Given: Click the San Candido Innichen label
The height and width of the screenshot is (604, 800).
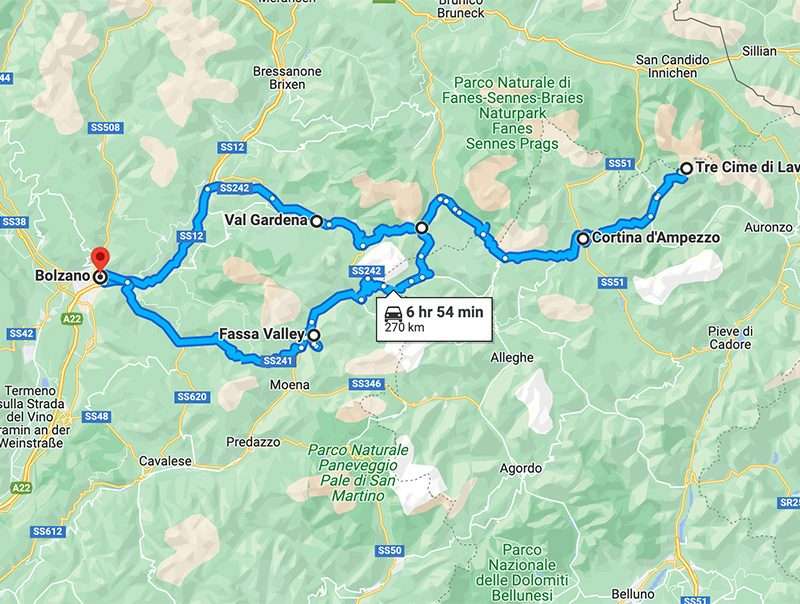Looking at the screenshot, I should (672, 66).
